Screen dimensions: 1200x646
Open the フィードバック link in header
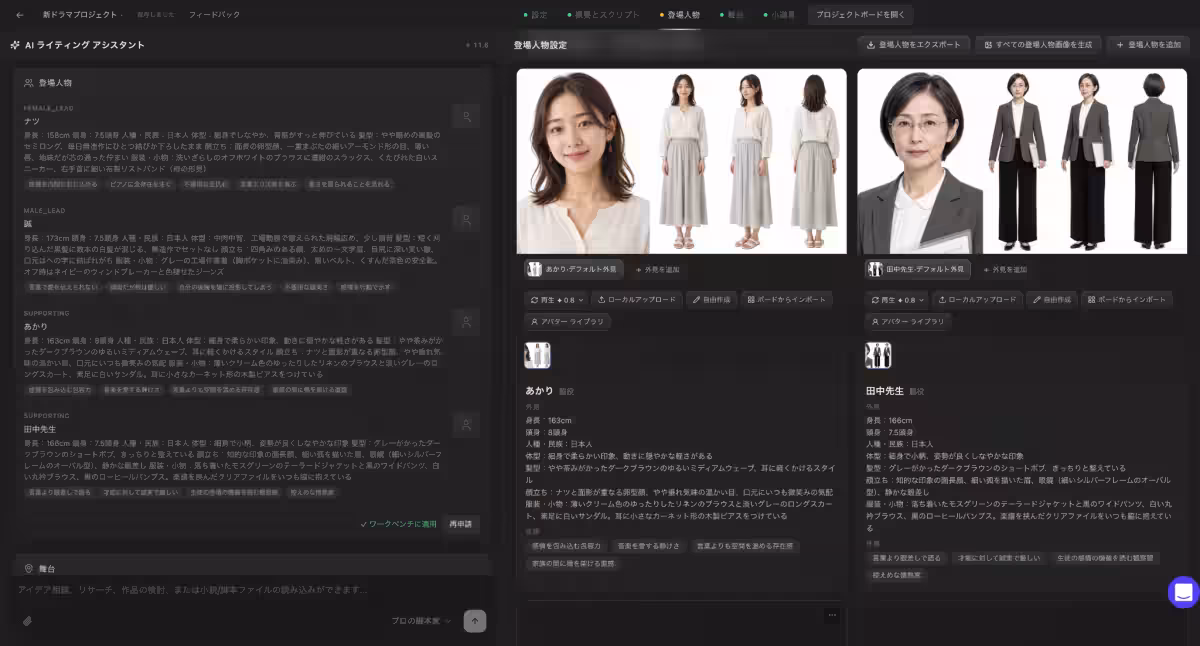tap(214, 15)
